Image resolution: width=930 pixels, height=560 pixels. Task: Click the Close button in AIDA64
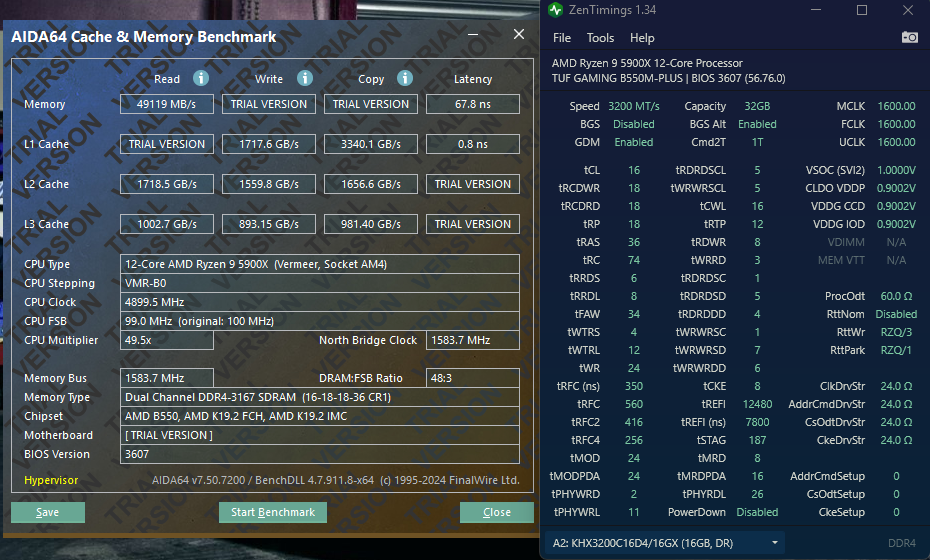[496, 512]
